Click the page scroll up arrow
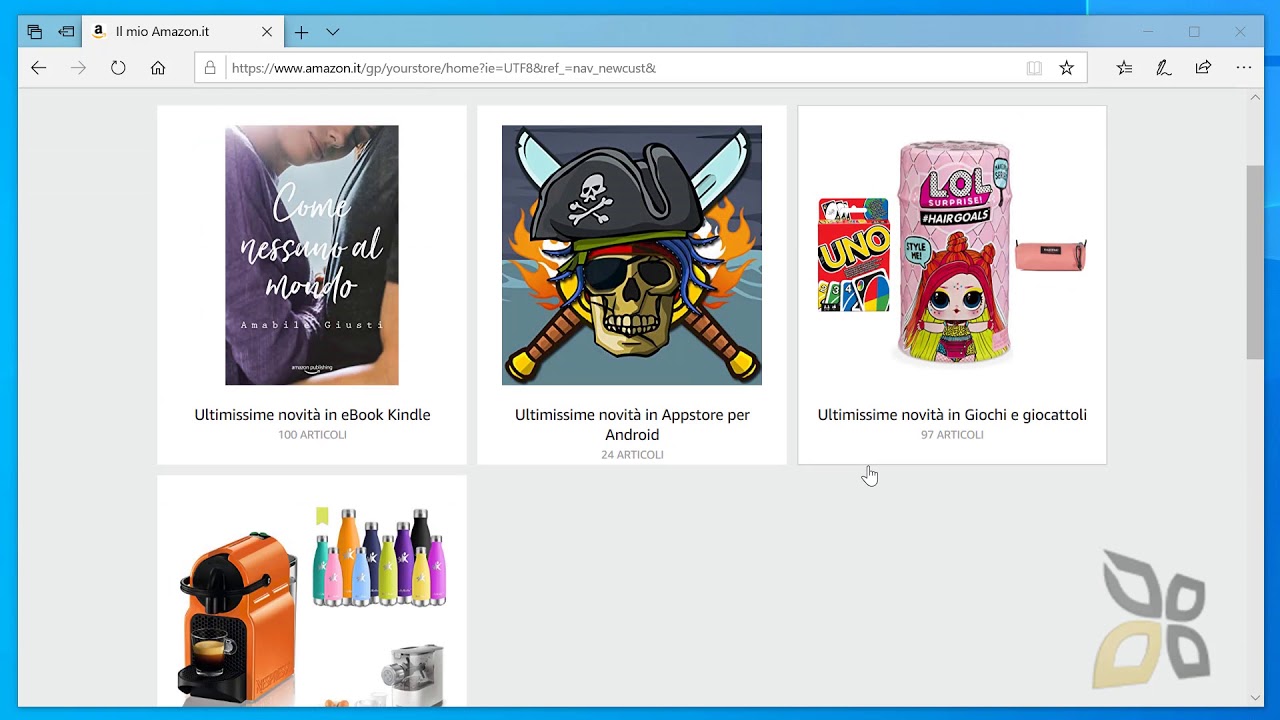Screen dimensions: 1280x720 tap(1255, 97)
